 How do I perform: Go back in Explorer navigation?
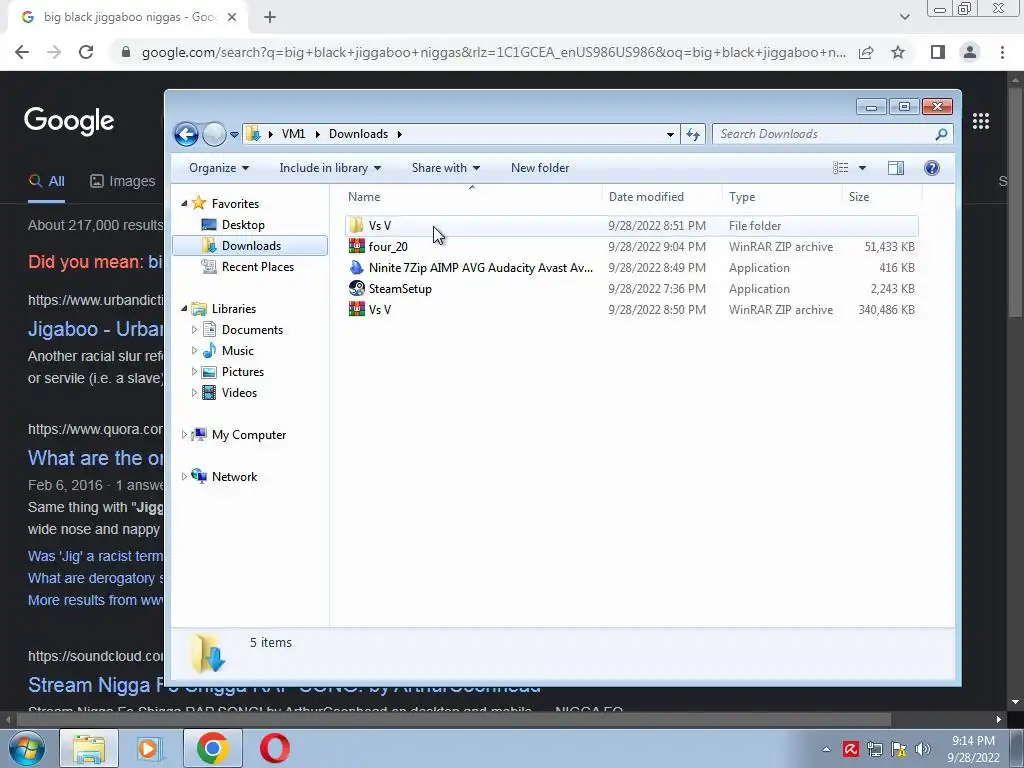click(186, 135)
